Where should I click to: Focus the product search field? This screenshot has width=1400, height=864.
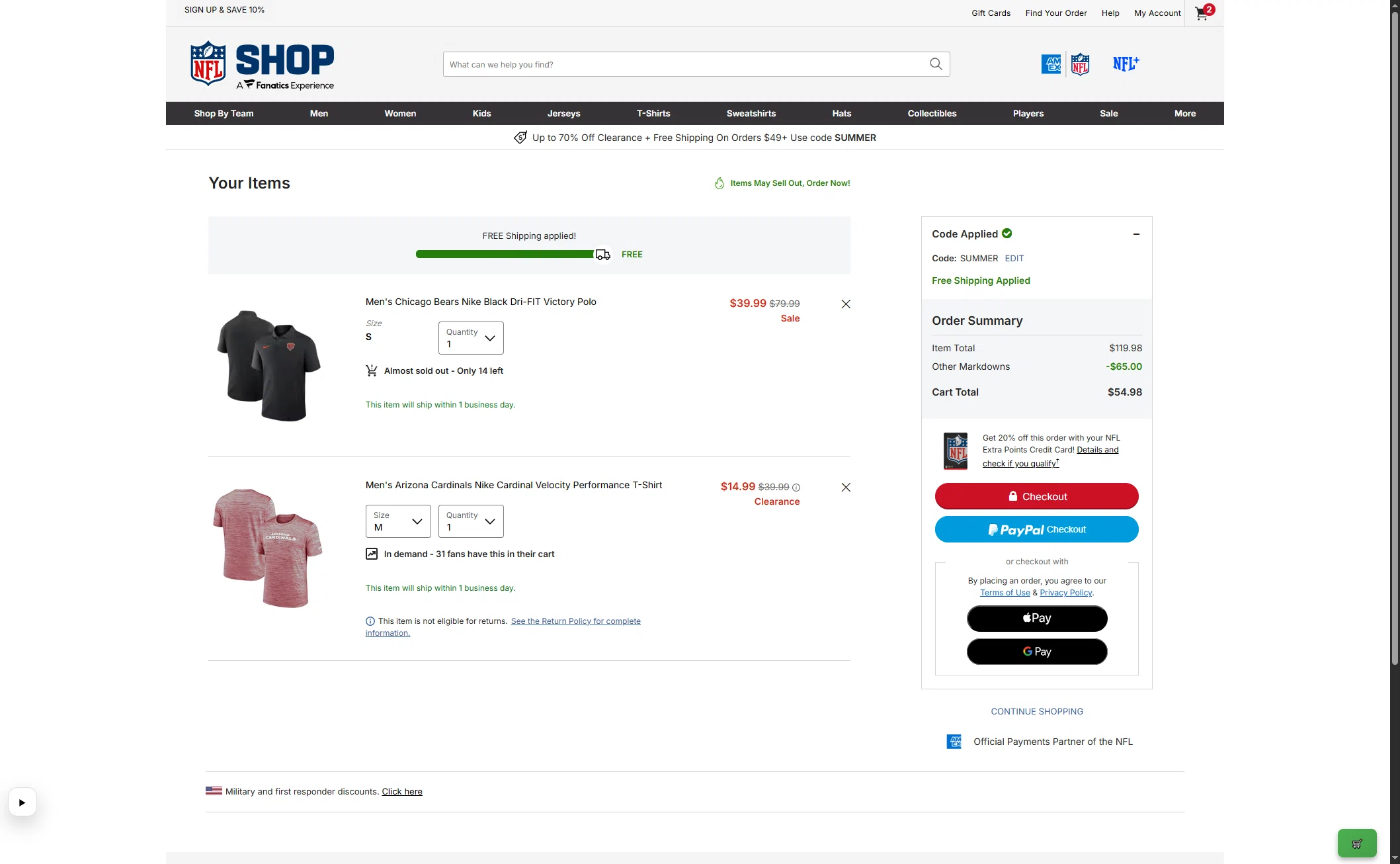click(684, 64)
